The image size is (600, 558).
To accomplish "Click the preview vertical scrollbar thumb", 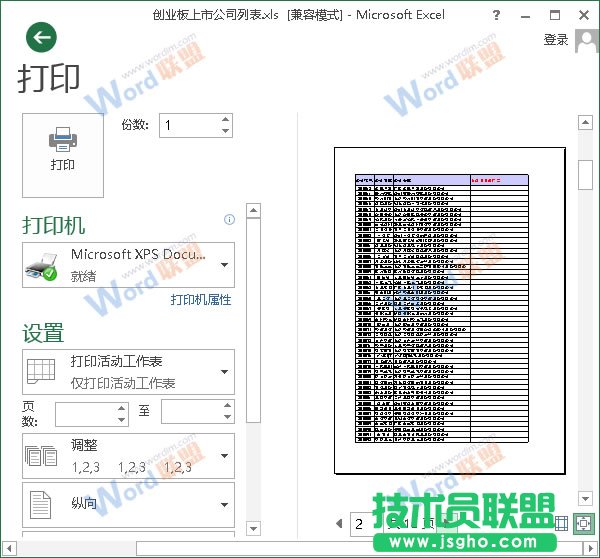I will pyautogui.click(x=585, y=175).
